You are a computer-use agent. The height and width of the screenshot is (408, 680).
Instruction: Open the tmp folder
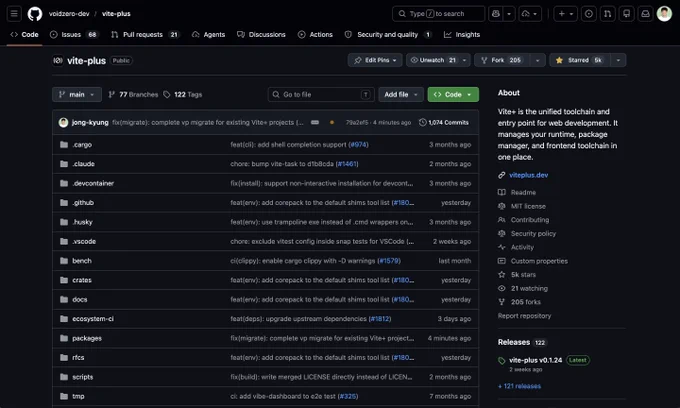click(x=78, y=396)
